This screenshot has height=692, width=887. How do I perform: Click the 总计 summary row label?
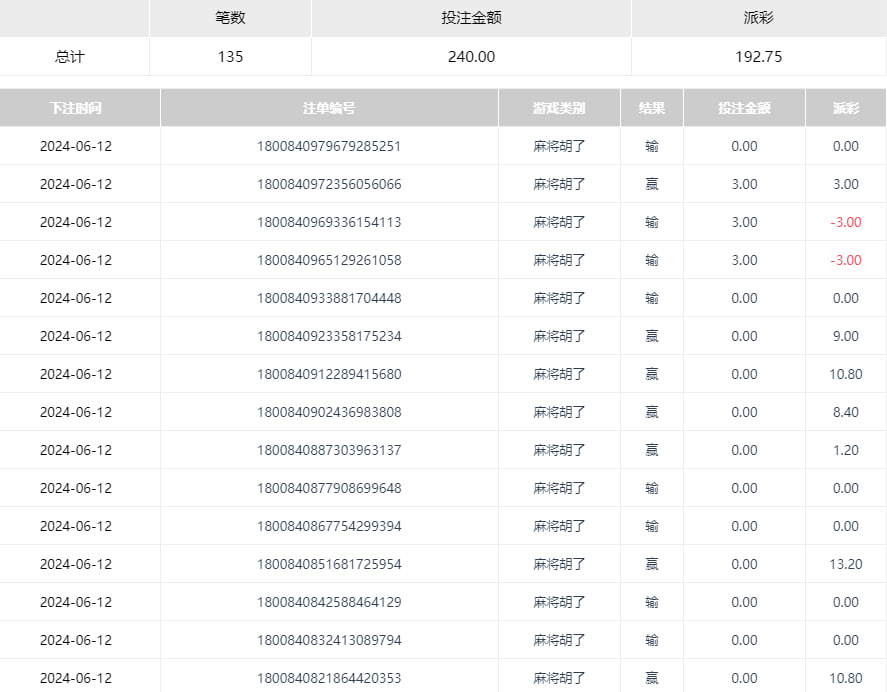click(70, 57)
